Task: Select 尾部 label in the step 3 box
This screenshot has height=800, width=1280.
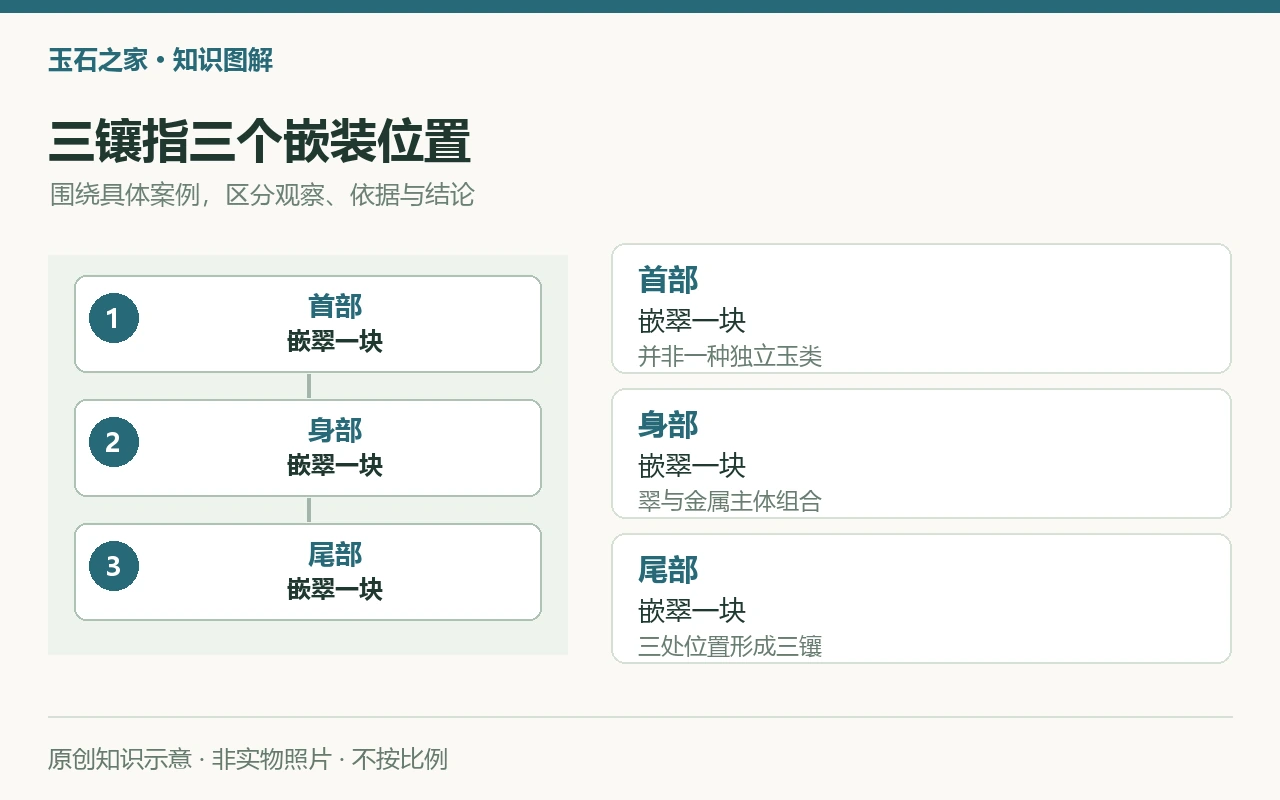Action: [335, 554]
